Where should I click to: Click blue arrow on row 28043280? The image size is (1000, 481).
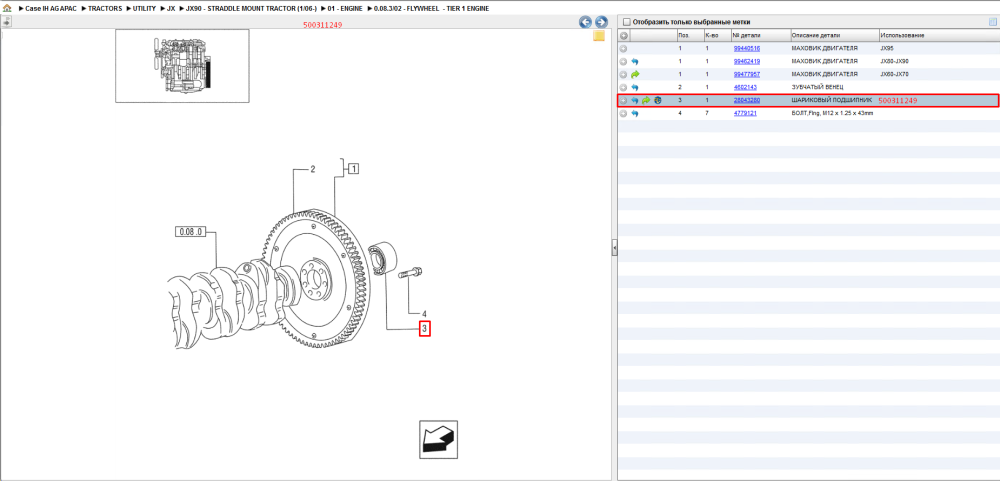point(635,101)
